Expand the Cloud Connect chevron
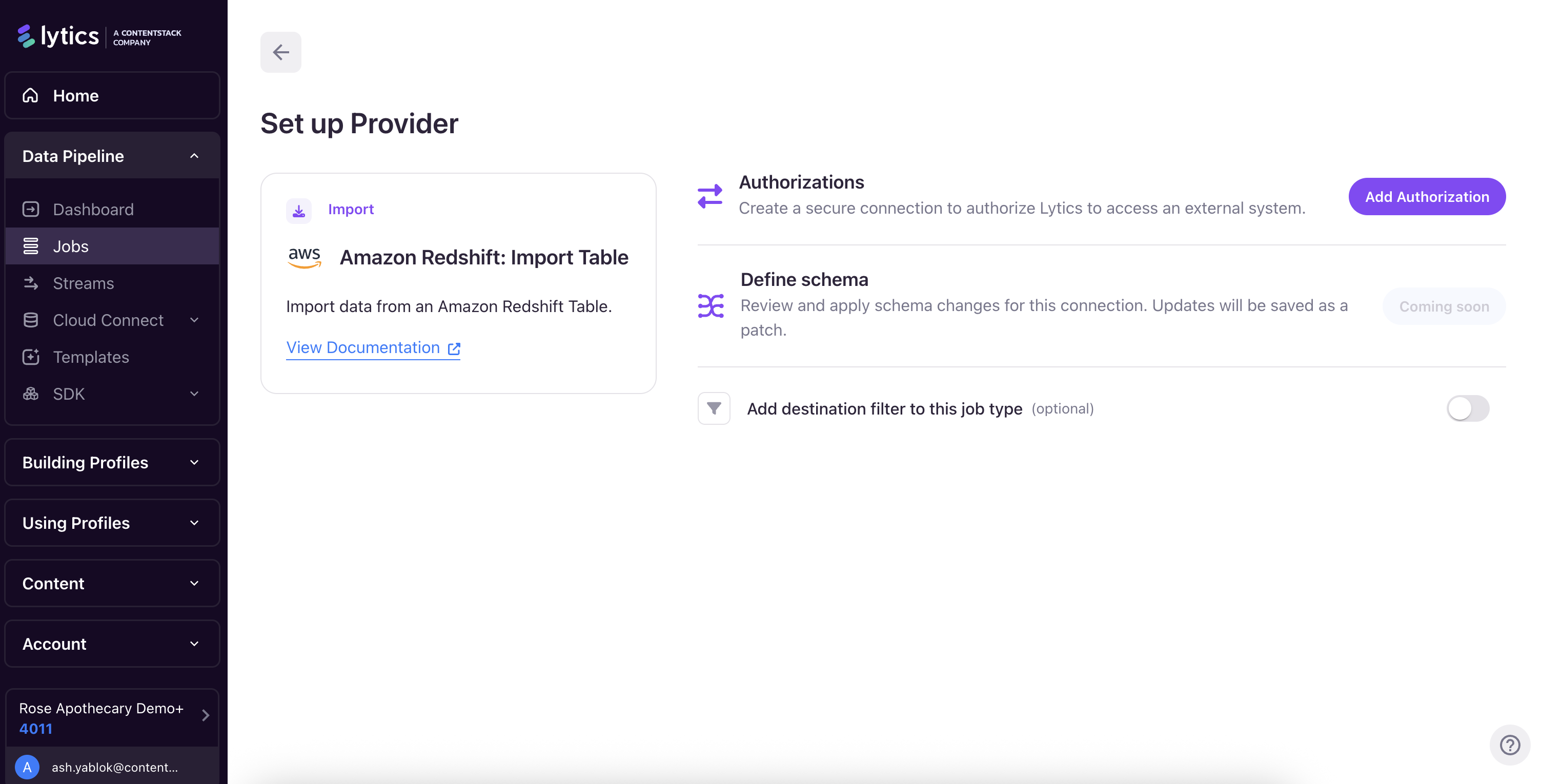 coord(194,320)
